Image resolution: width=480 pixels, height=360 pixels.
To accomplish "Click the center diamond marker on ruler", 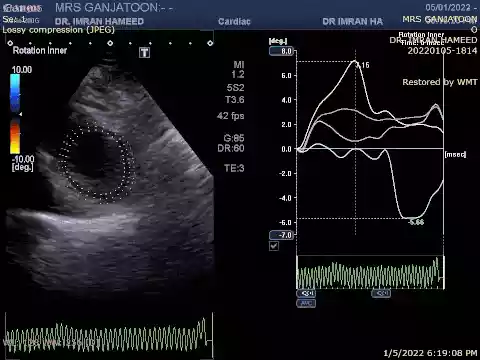I will click(x=110, y=43).
